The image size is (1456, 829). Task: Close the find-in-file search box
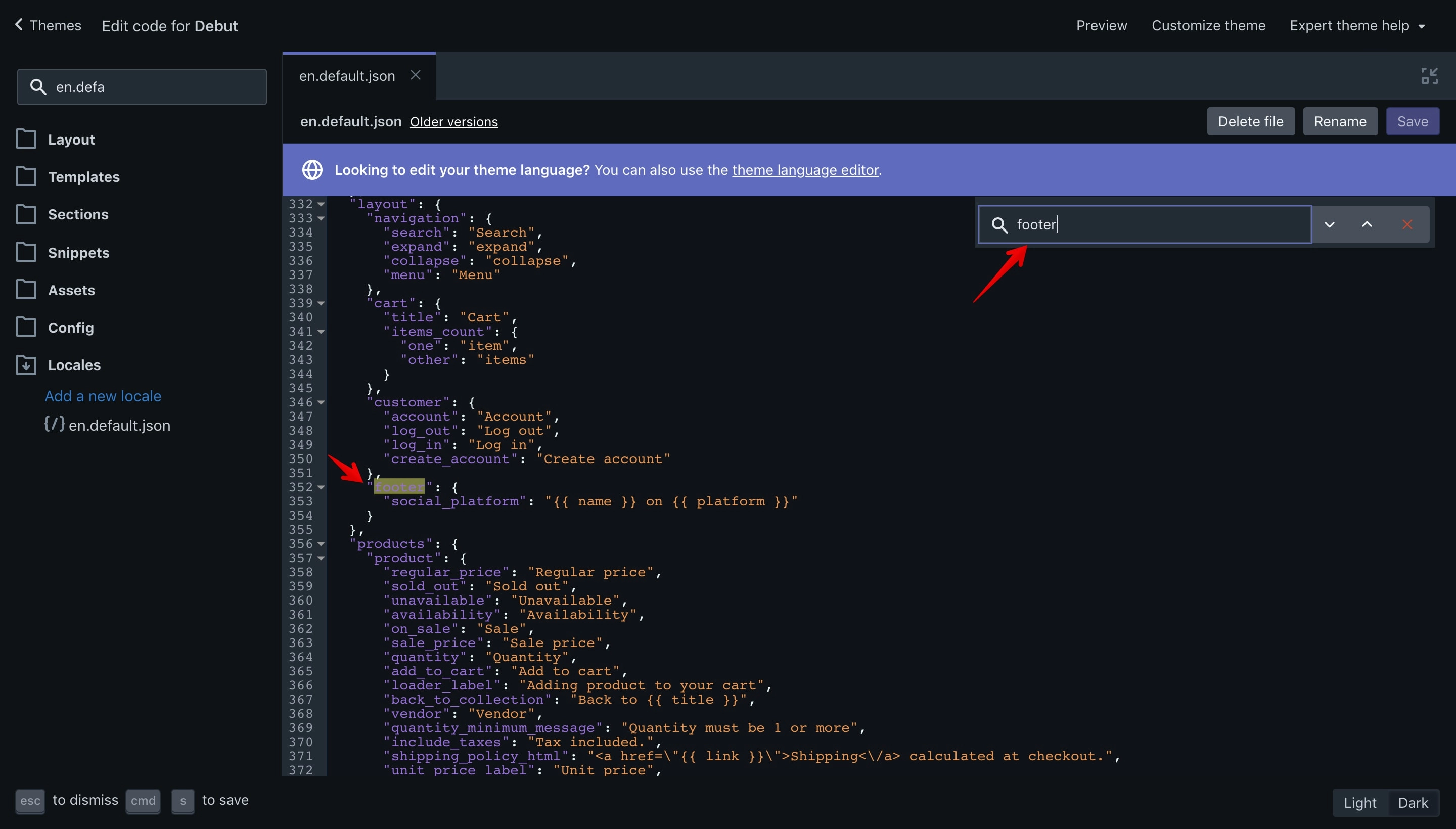pos(1407,224)
